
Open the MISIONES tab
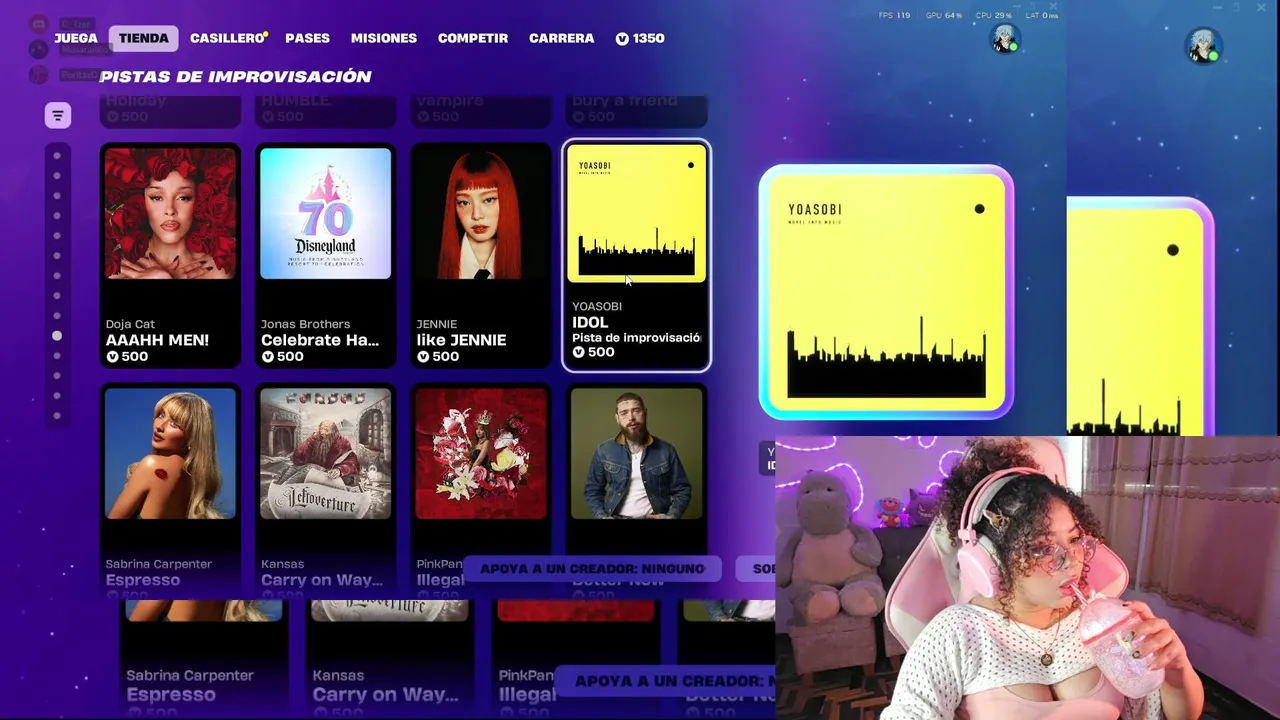pyautogui.click(x=384, y=38)
